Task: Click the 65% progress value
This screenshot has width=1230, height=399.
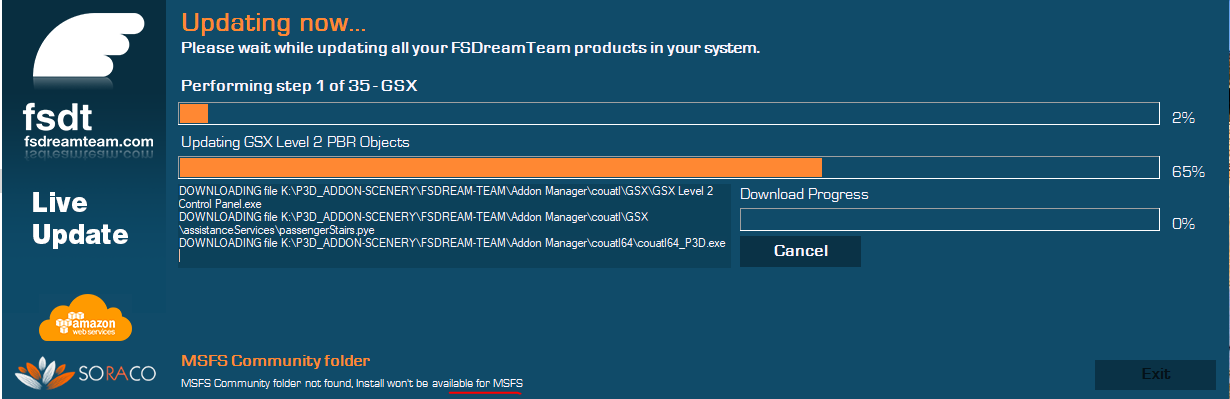Action: 1188,171
